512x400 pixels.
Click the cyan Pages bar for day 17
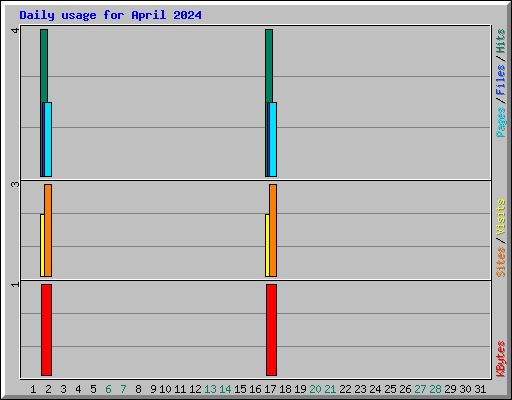[x=273, y=139]
